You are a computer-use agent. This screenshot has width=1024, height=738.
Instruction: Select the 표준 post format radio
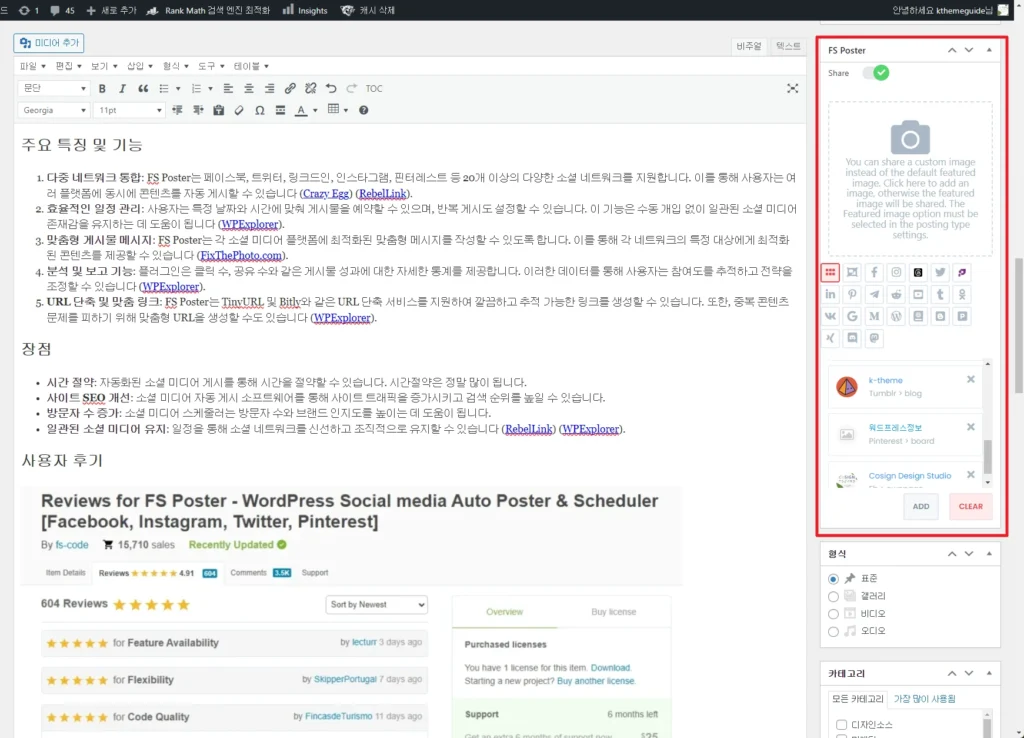click(x=833, y=579)
